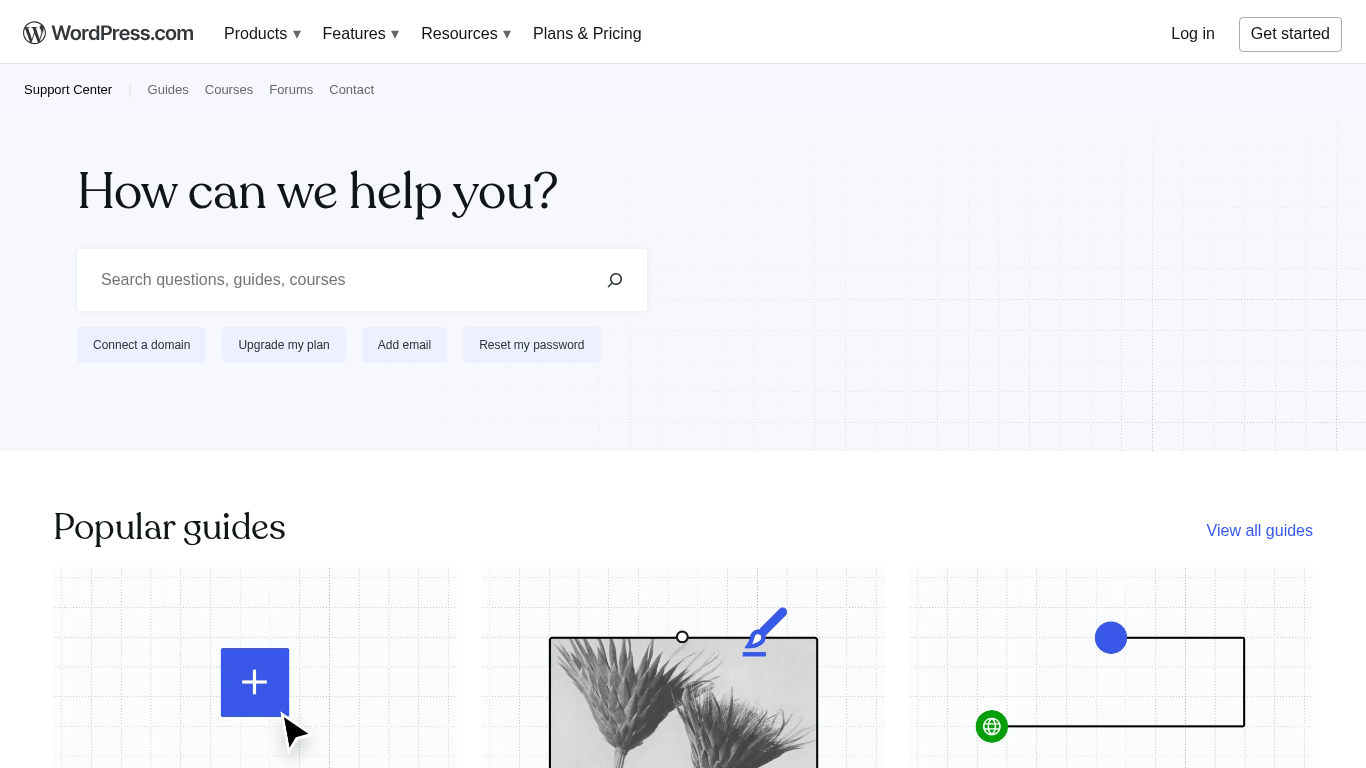1366x768 pixels.
Task: Click the blue circle node graphic
Action: 1111,638
